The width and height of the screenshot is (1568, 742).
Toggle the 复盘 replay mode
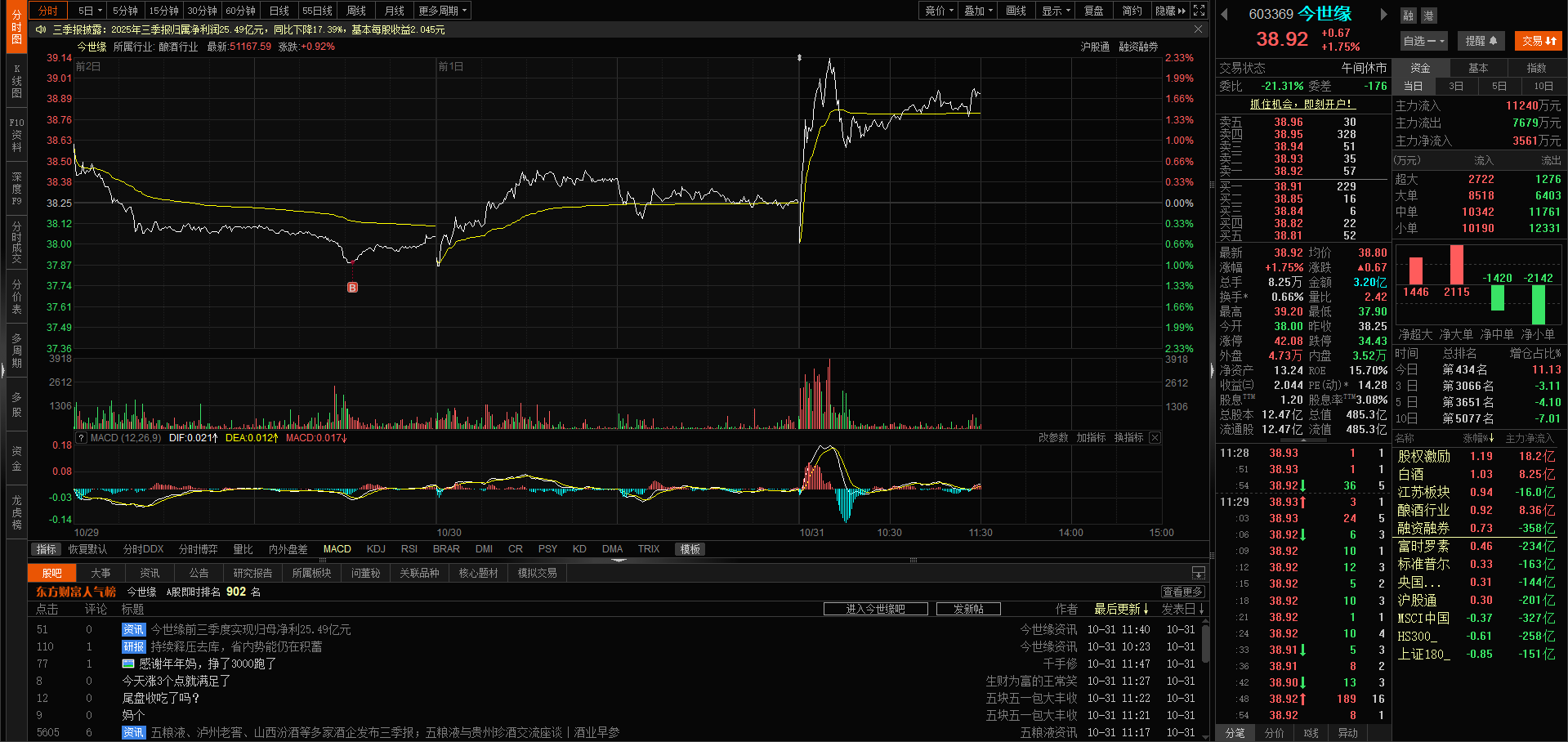(x=1094, y=11)
